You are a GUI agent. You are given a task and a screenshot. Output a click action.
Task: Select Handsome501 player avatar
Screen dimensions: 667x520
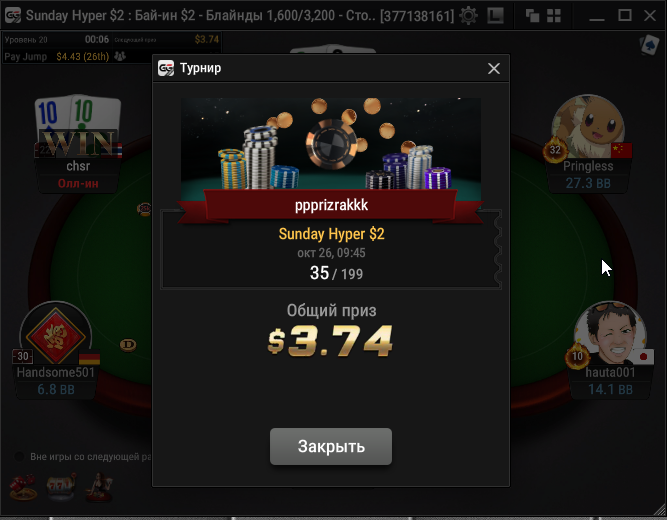coord(56,334)
